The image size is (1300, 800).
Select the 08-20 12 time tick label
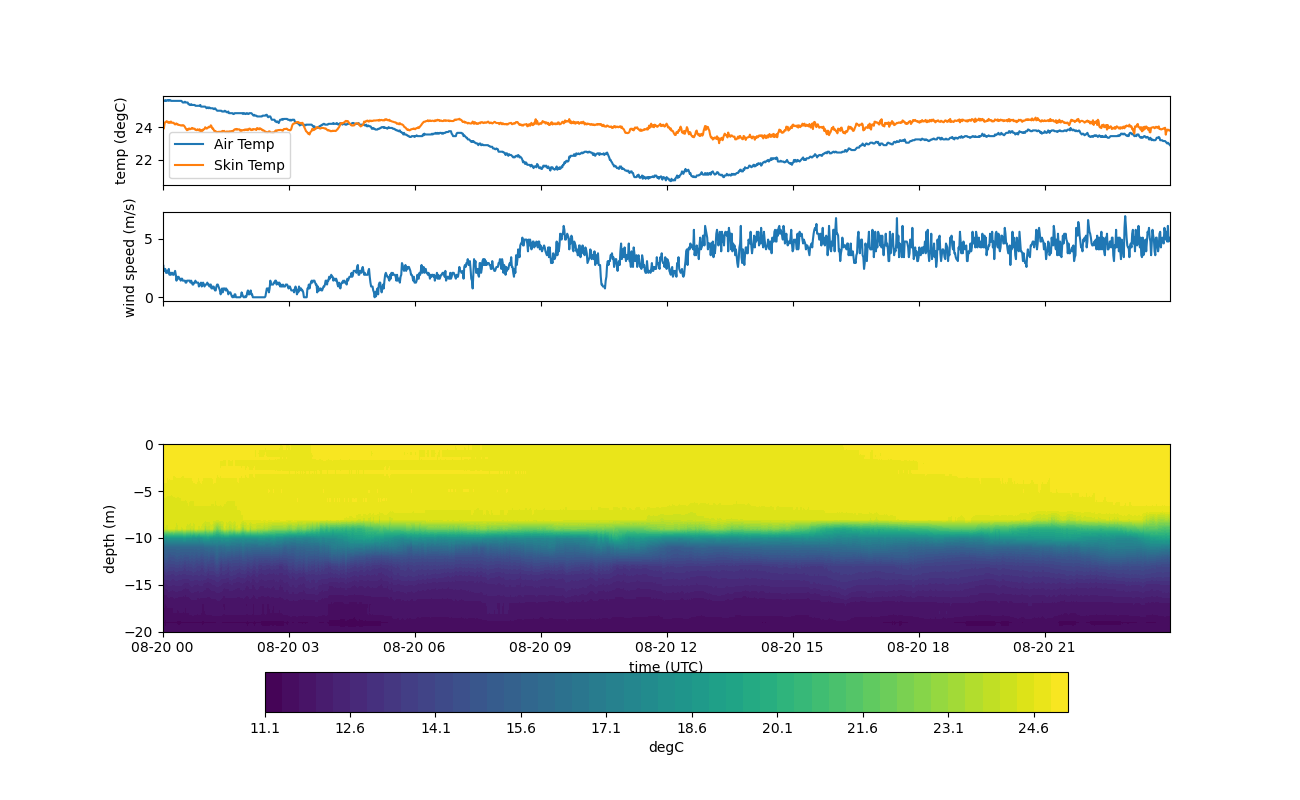[667, 647]
